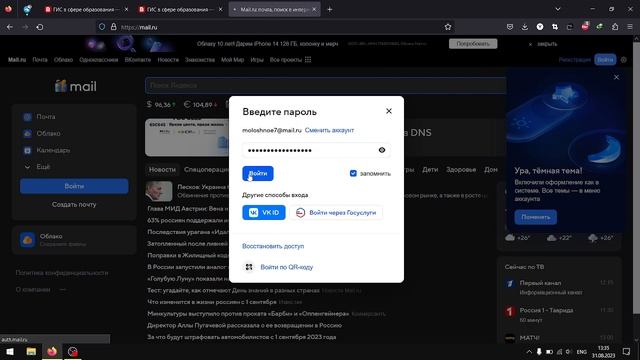
Task: Click the Создать почту link
Action: [x=74, y=204]
